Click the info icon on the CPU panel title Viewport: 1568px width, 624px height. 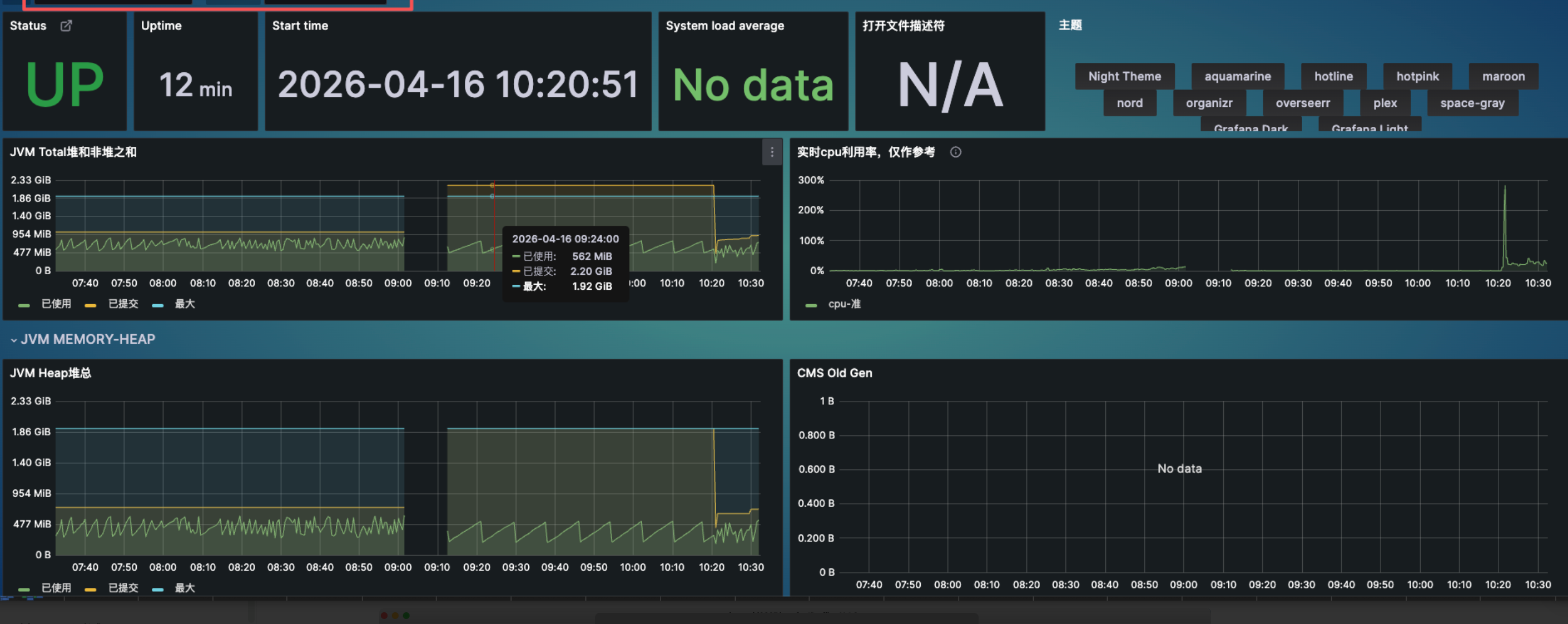pos(956,152)
